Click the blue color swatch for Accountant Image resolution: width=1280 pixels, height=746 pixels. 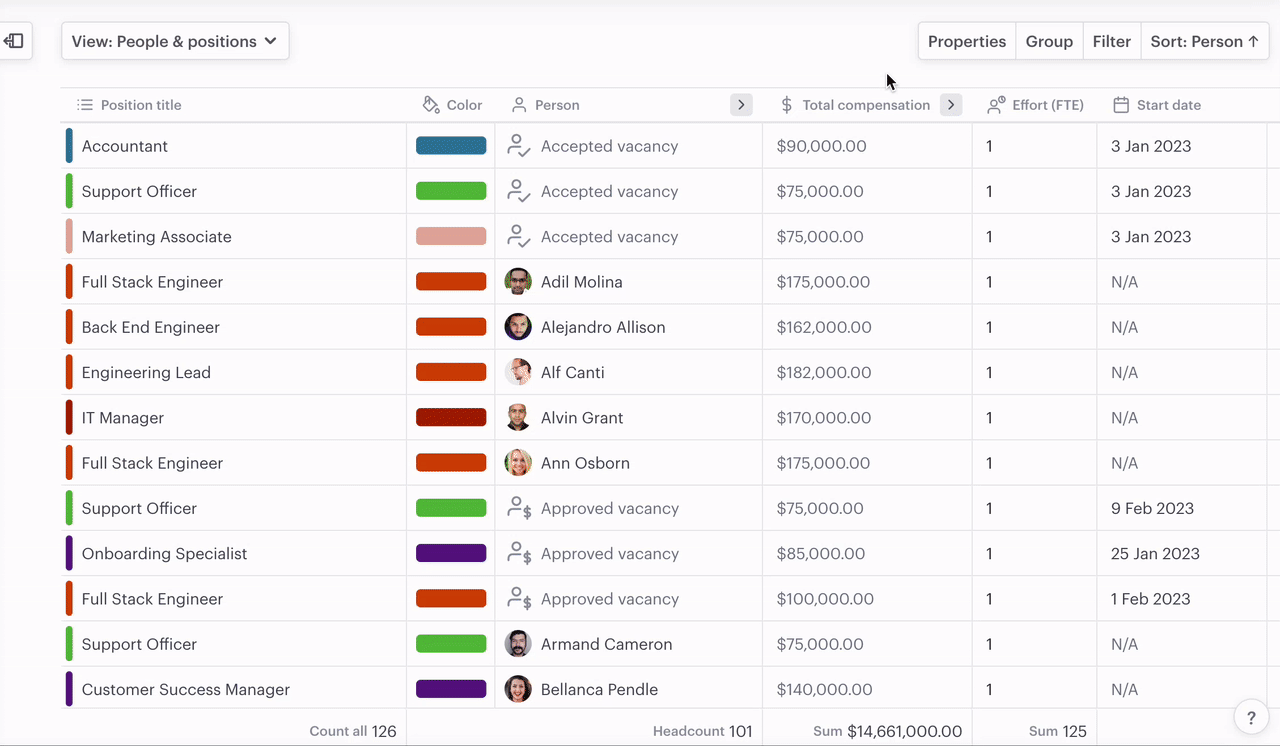coord(451,146)
